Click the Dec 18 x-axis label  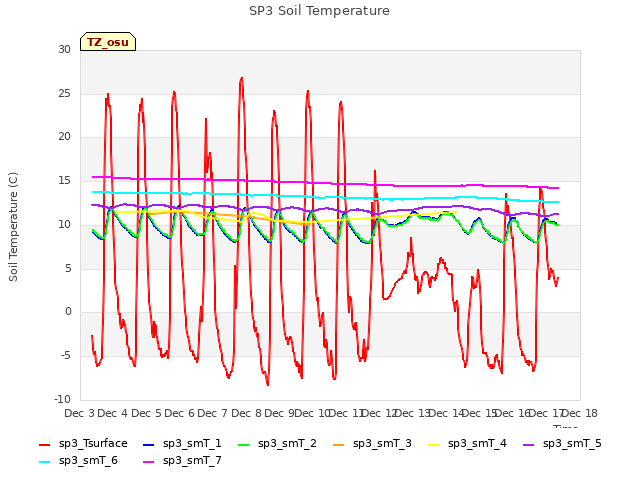coord(580,413)
